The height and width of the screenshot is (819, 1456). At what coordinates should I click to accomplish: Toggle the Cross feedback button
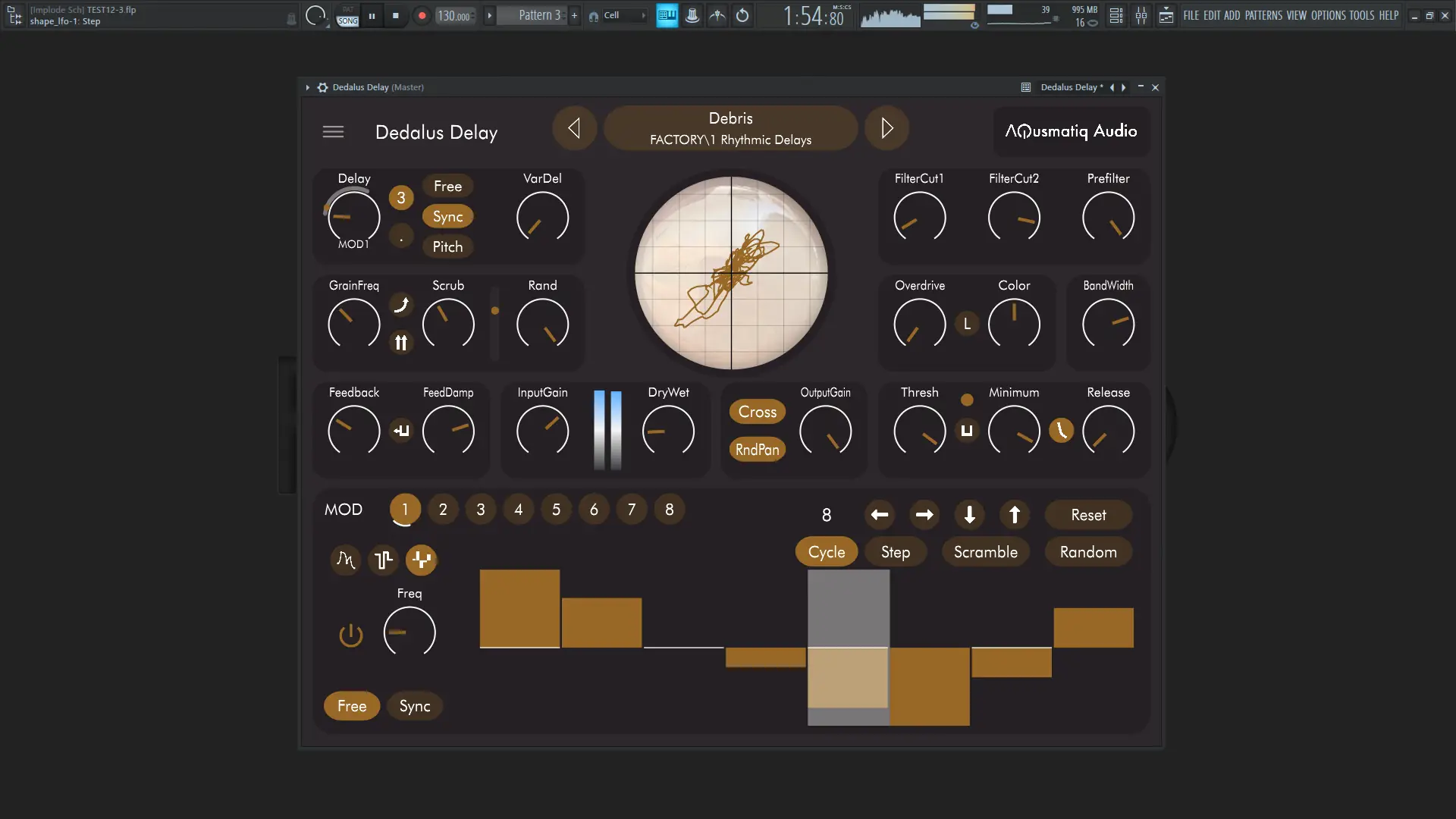click(757, 412)
